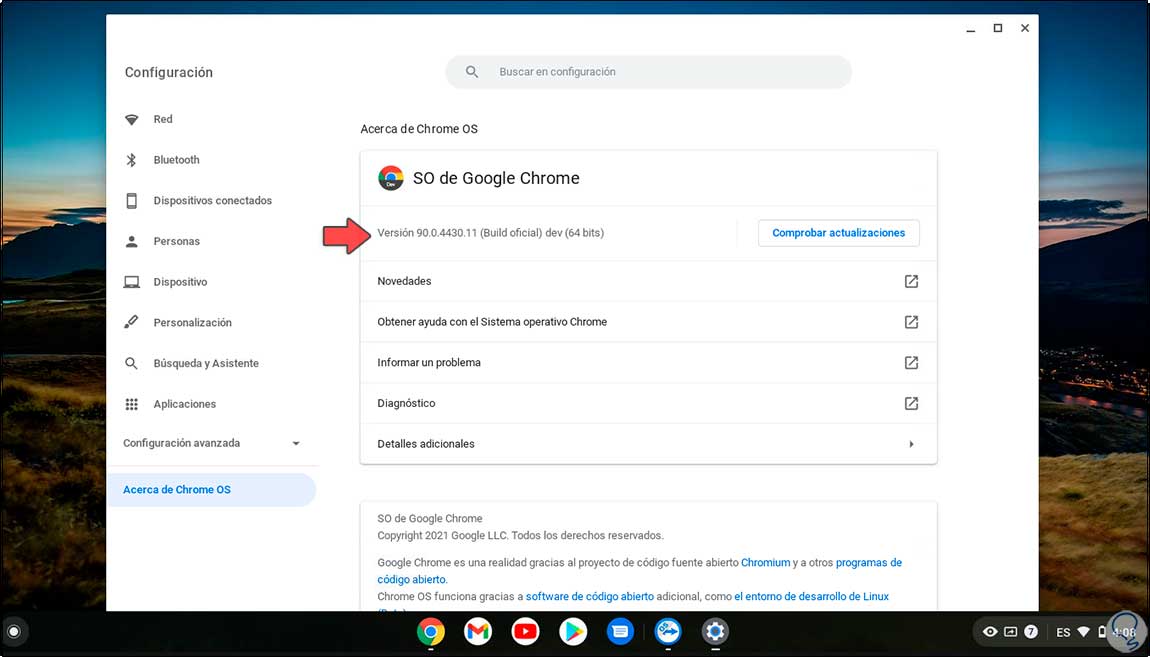Click the battery icon in the system tray
This screenshot has width=1150, height=657.
[x=1102, y=632]
